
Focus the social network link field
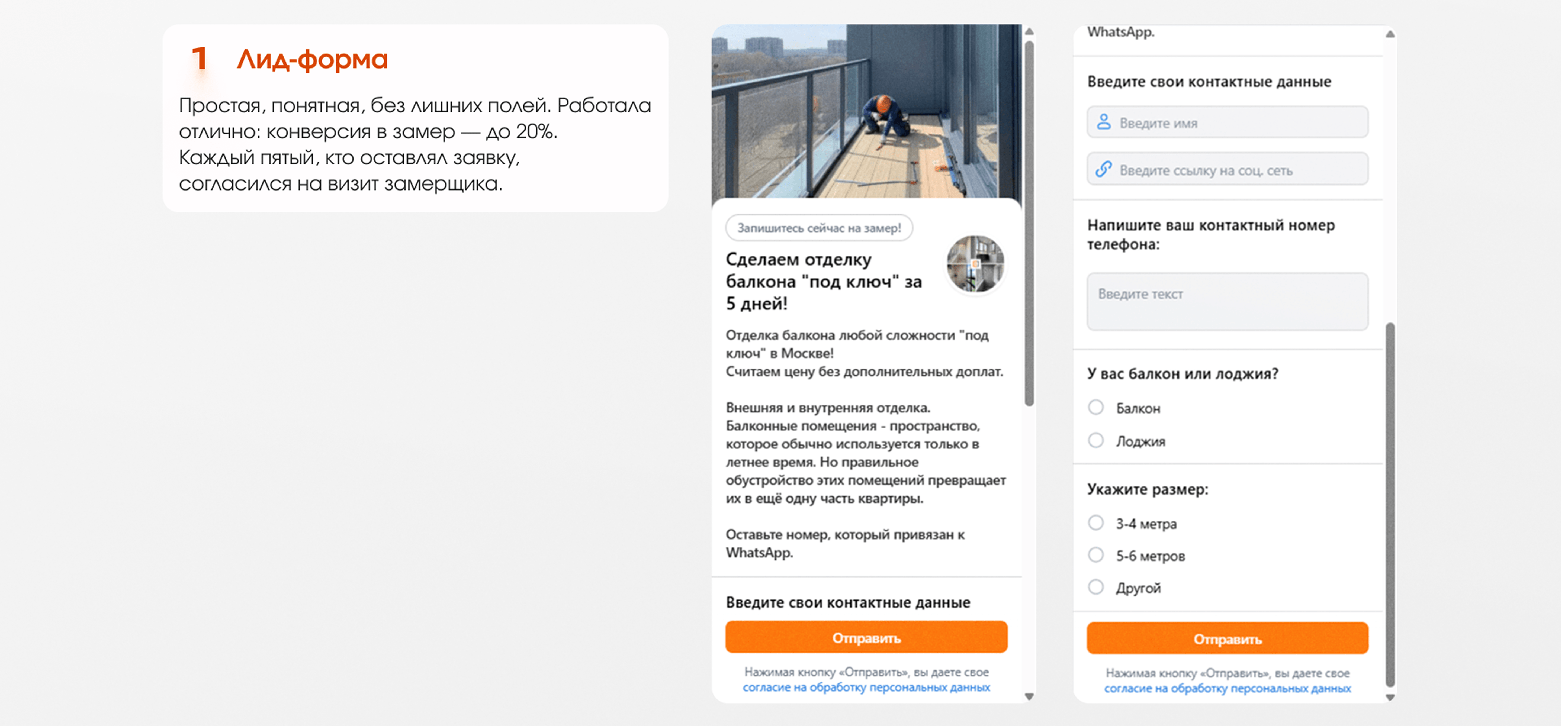[1236, 170]
